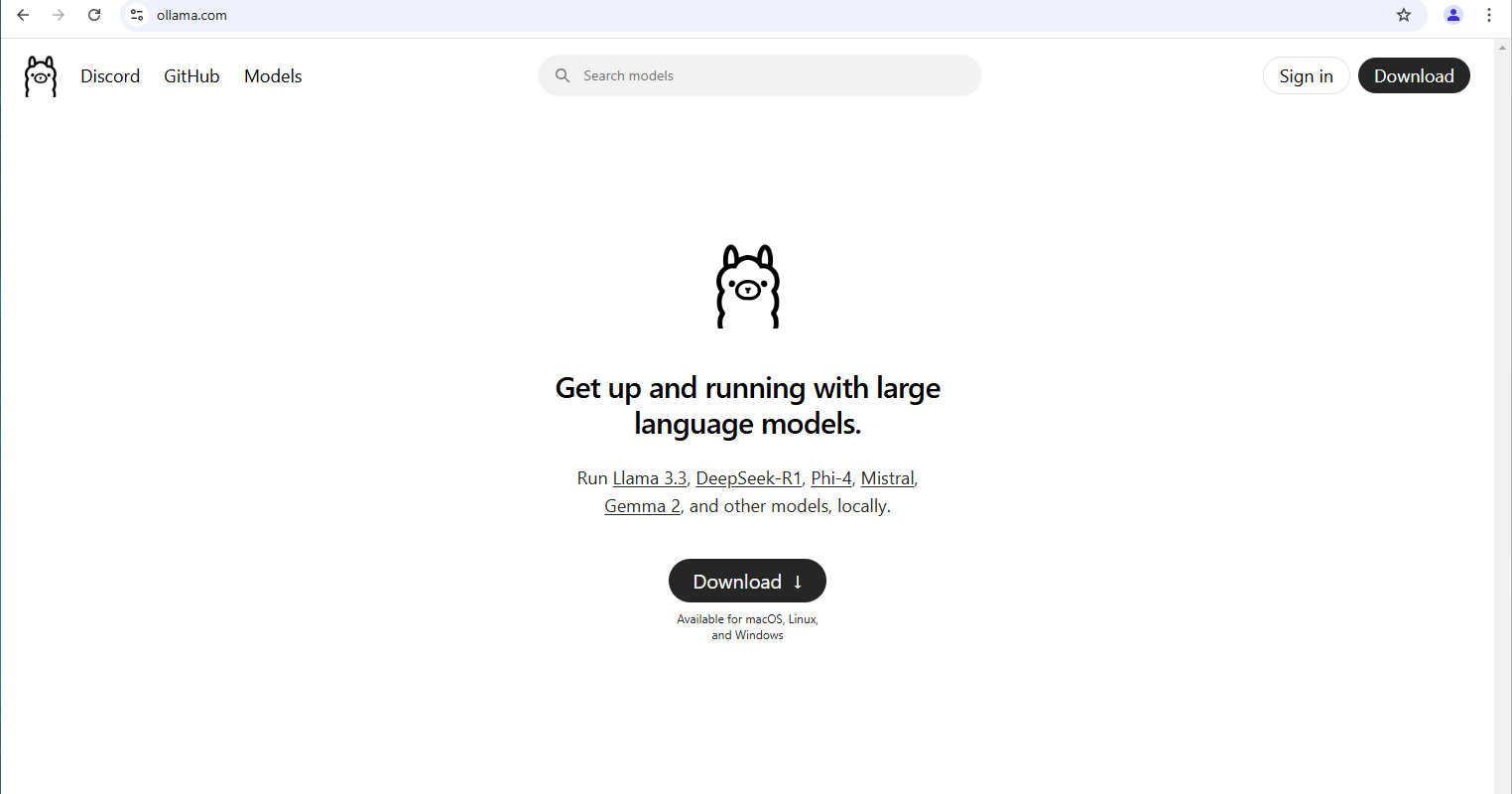
Task: Bookmark this page with the star icon
Action: (x=1404, y=15)
